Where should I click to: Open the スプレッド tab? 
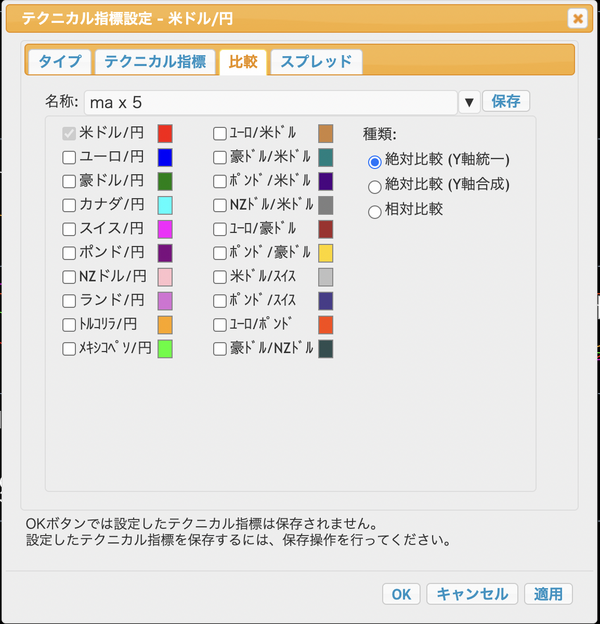pos(316,61)
